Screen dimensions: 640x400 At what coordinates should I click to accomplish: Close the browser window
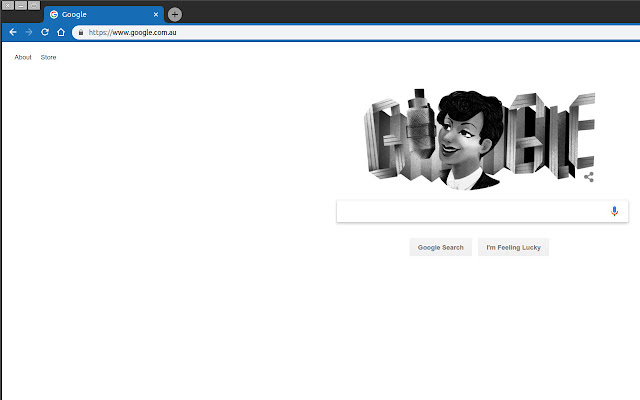point(8,5)
